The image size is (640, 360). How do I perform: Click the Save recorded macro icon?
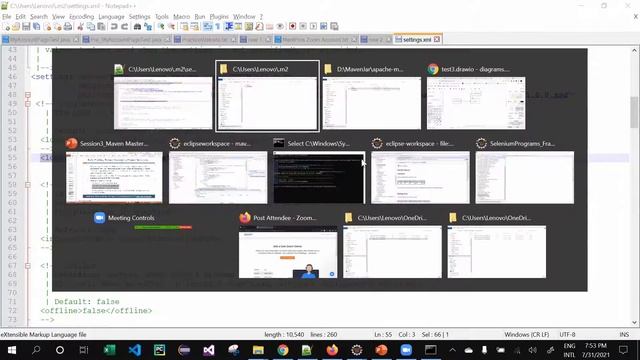334,27
